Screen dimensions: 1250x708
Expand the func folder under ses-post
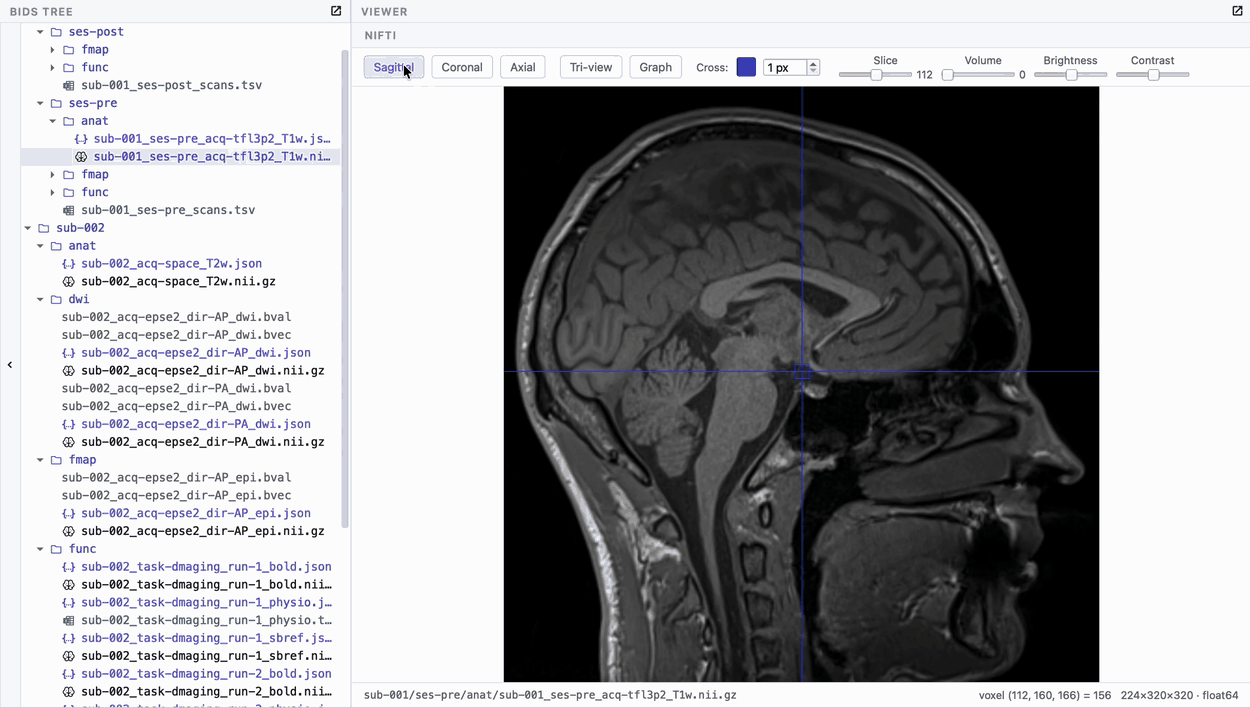point(53,68)
